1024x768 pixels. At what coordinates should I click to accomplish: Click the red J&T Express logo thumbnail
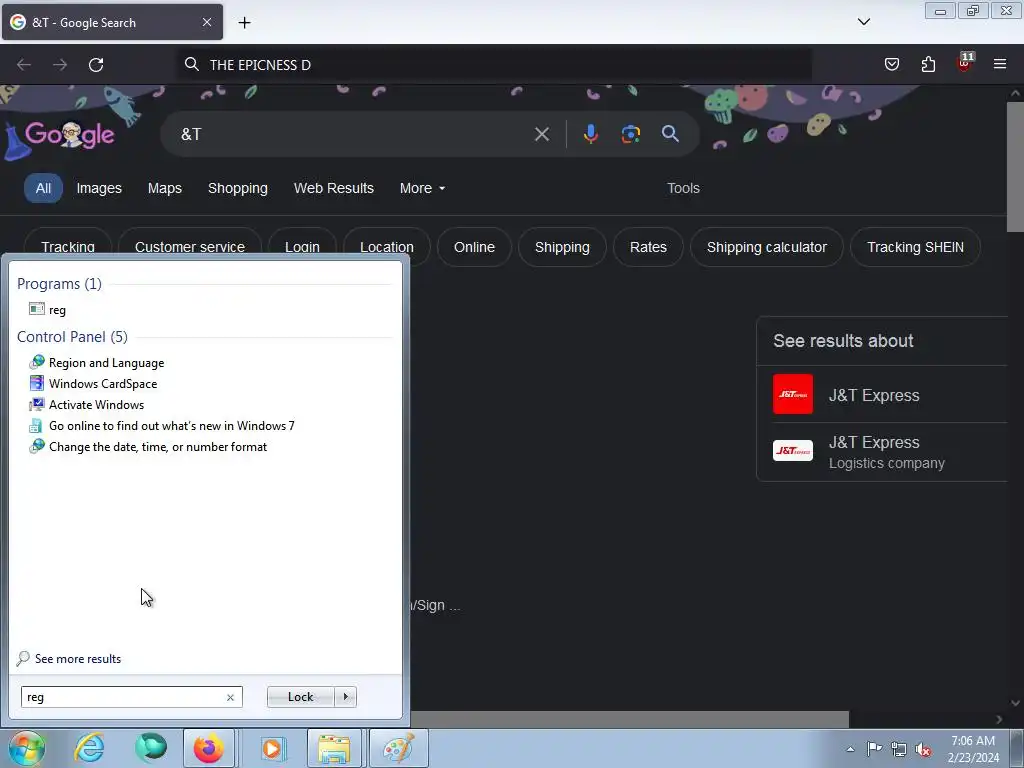click(x=793, y=394)
